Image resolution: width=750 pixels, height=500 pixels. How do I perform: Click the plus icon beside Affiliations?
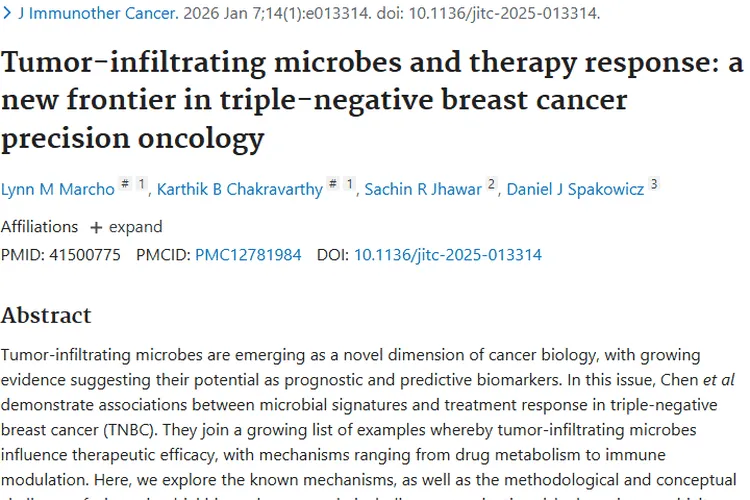96,227
